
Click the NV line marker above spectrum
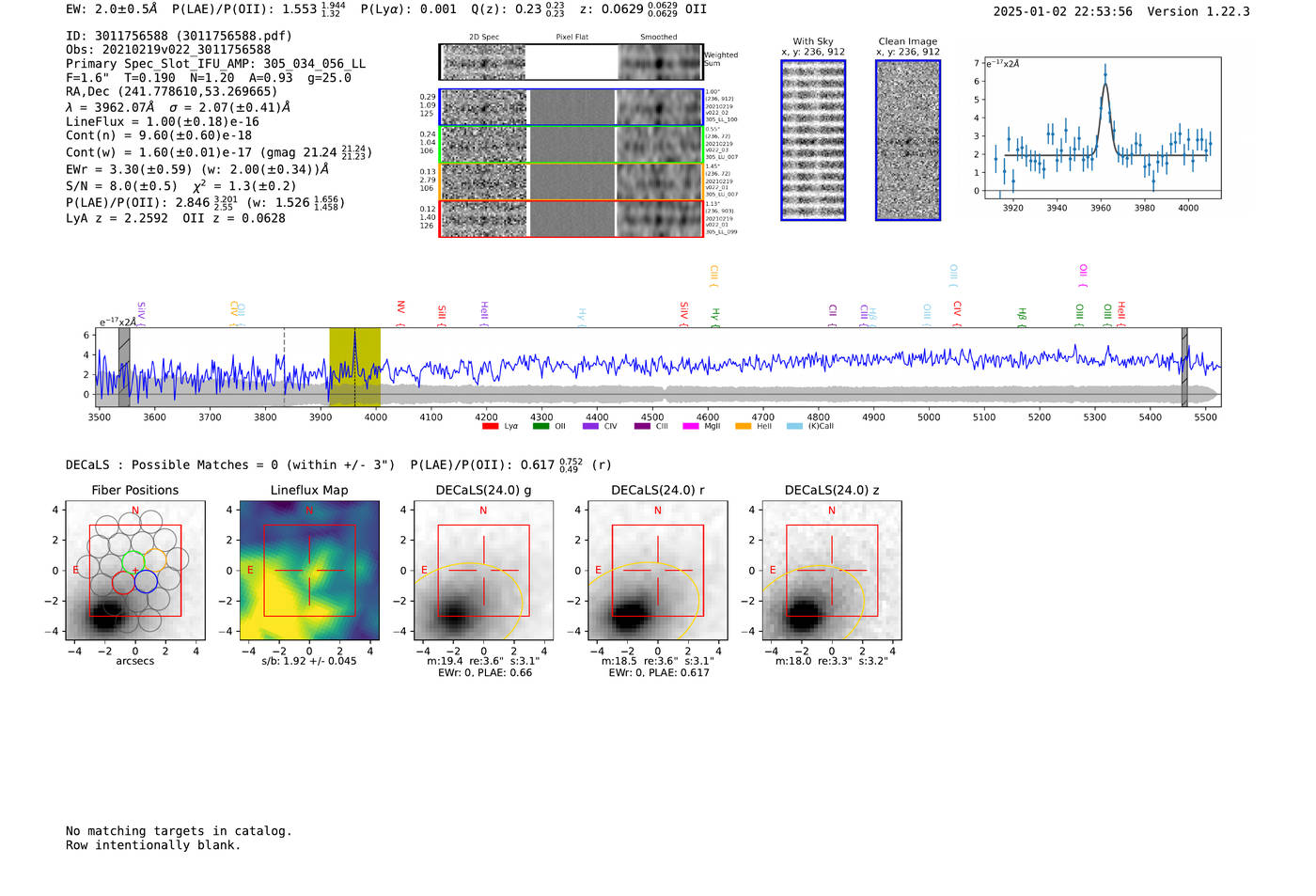coord(400,313)
